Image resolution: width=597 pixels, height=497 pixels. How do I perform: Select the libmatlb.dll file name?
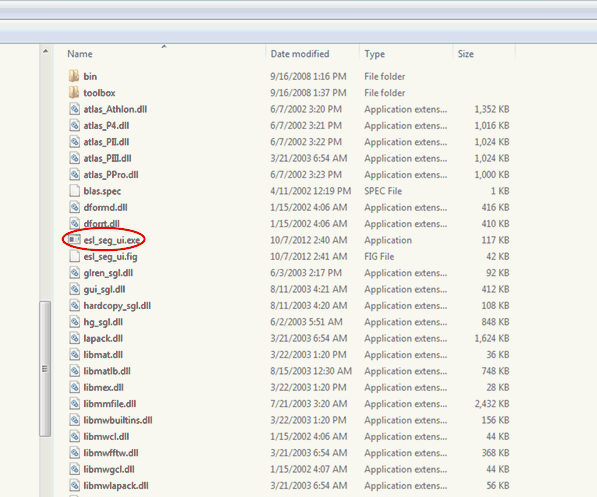click(107, 371)
